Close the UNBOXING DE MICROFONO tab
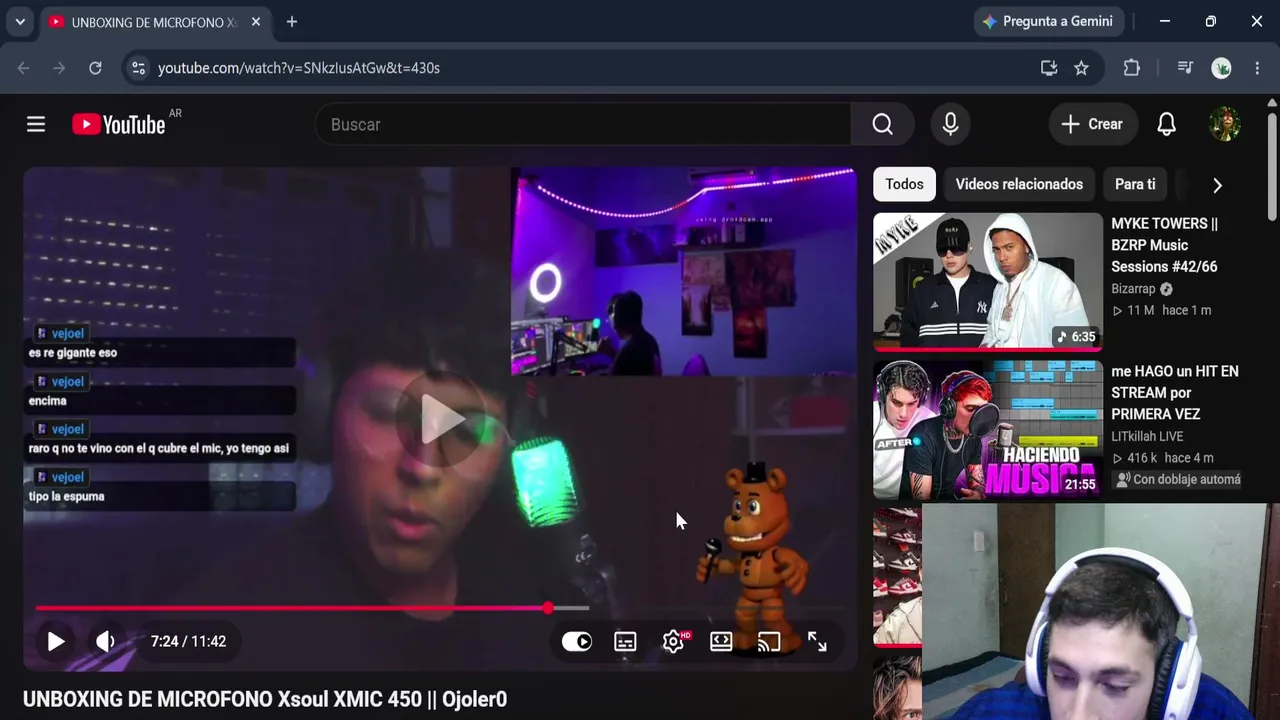 tap(256, 22)
